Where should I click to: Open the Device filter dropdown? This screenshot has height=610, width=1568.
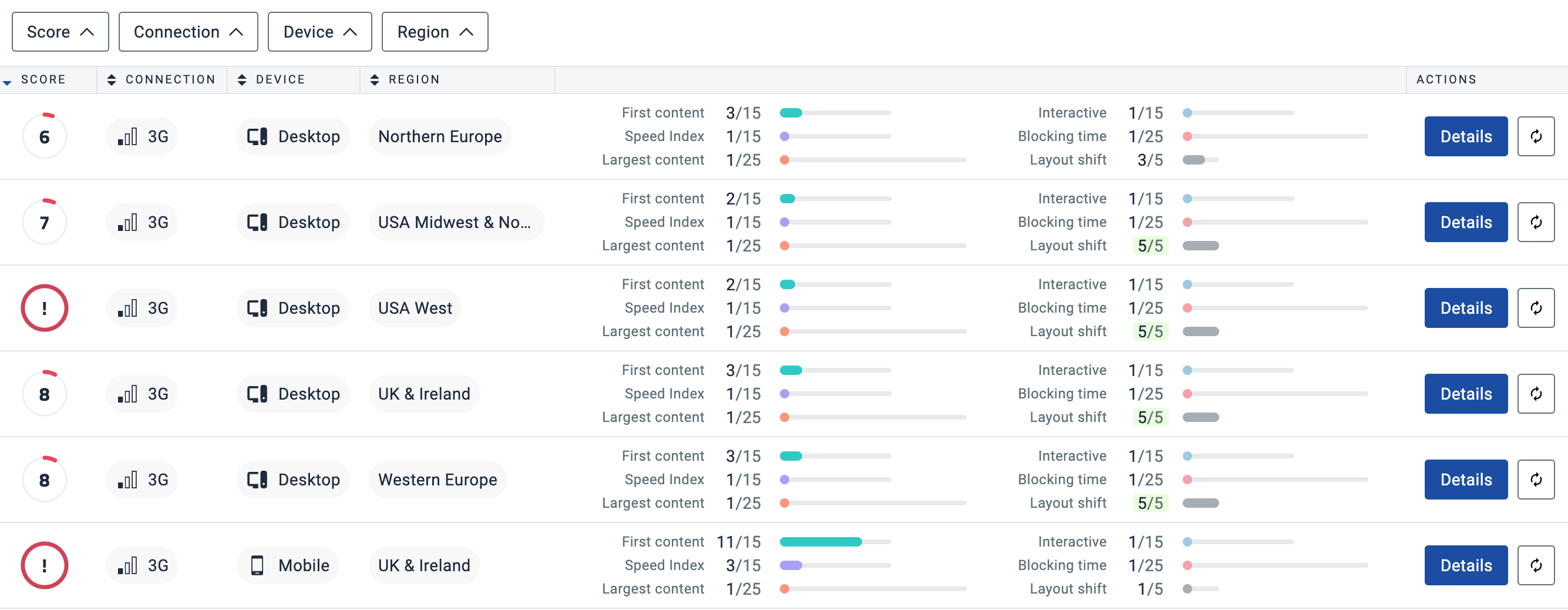point(319,32)
